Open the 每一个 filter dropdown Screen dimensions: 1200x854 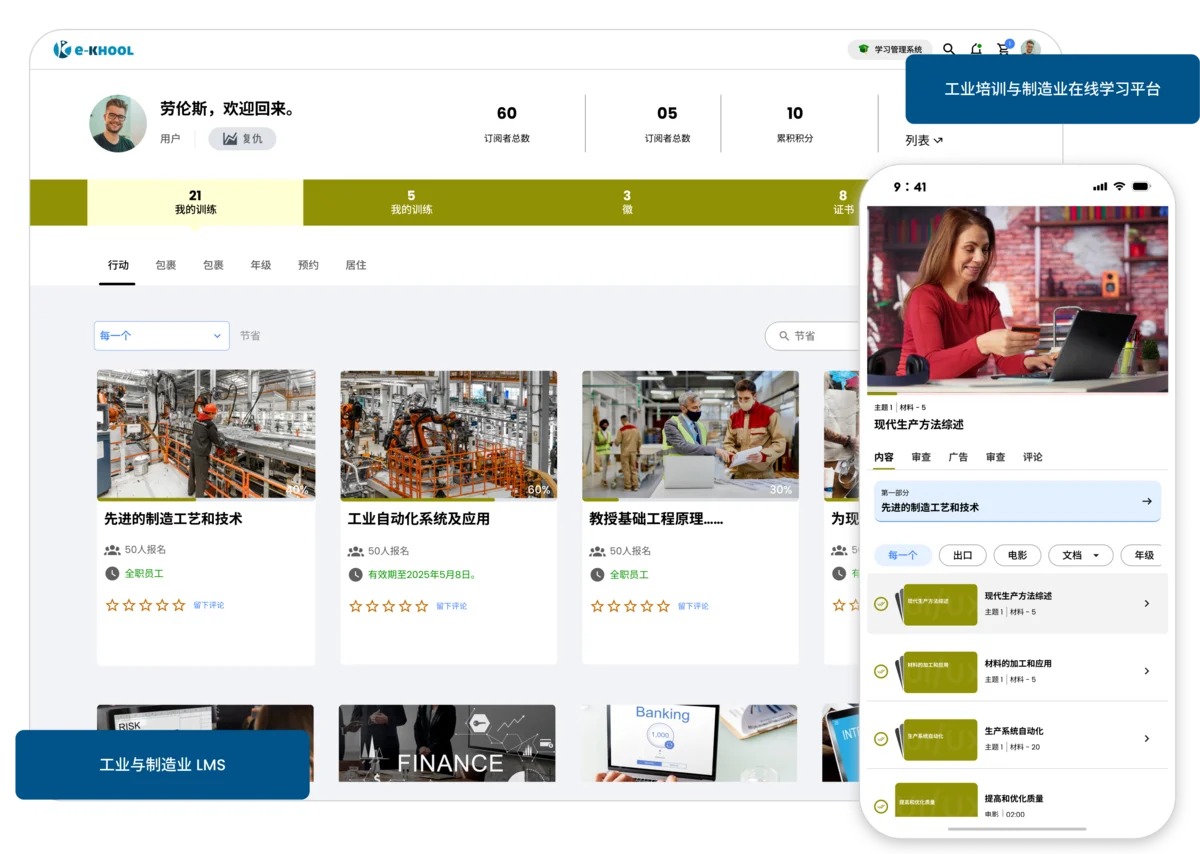point(160,336)
